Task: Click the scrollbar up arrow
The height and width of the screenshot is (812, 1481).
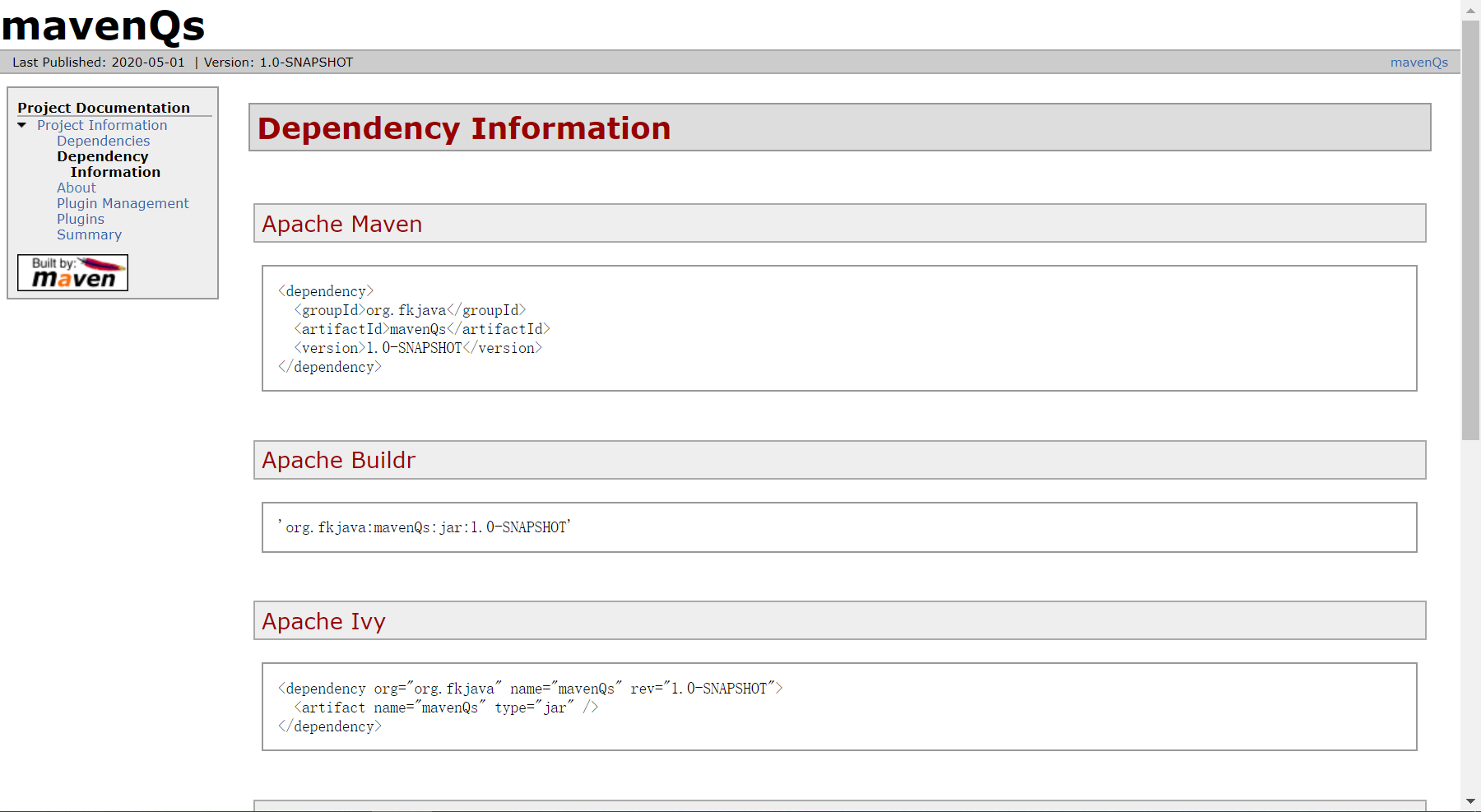Action: pyautogui.click(x=1470, y=11)
